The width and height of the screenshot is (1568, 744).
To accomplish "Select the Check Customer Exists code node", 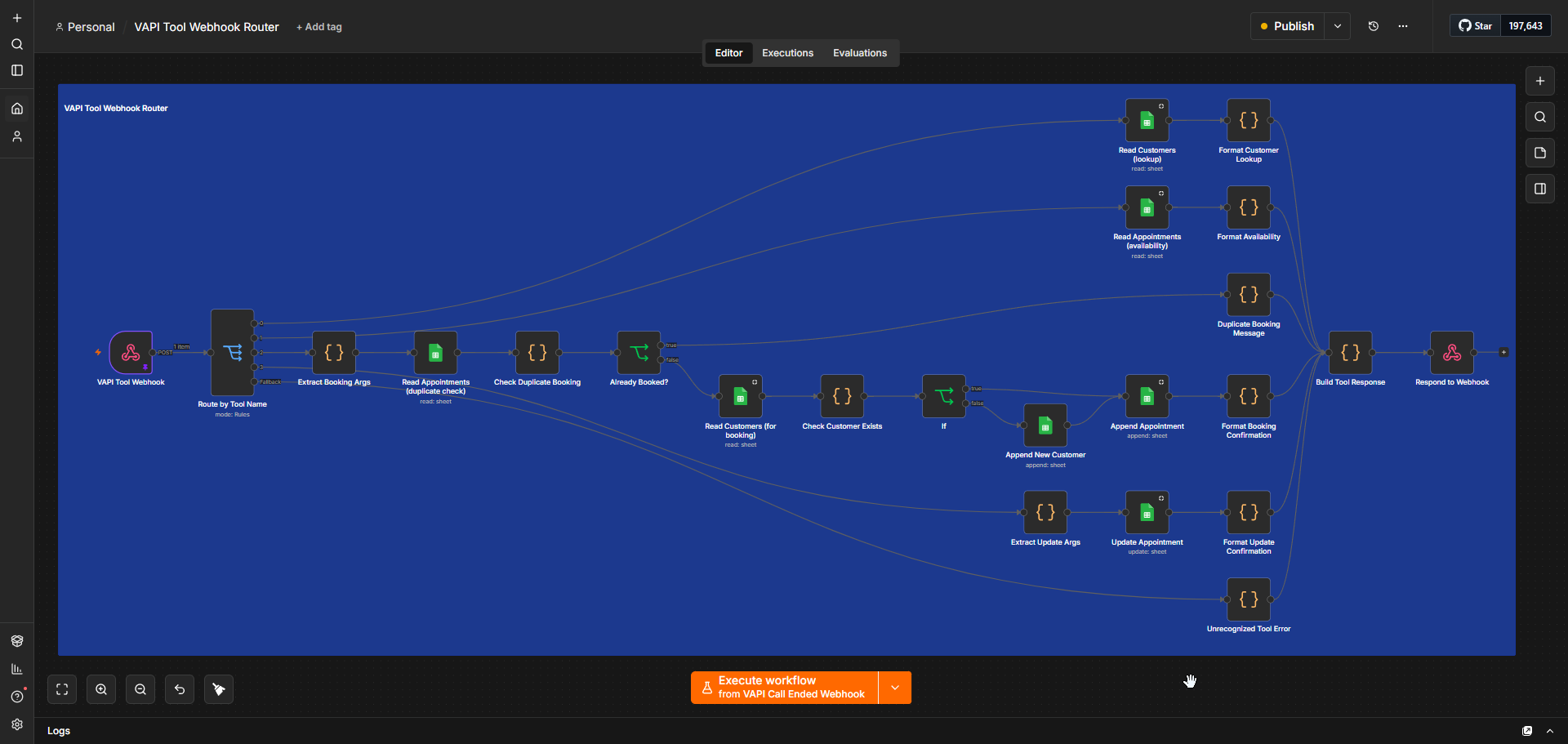I will pos(842,396).
